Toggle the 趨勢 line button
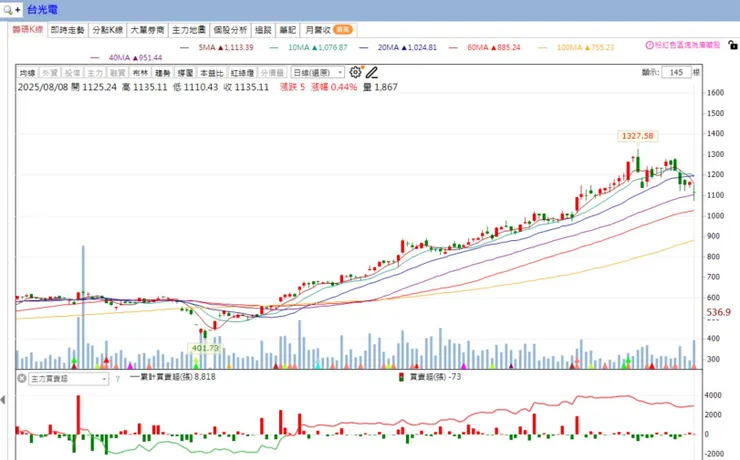 163,73
